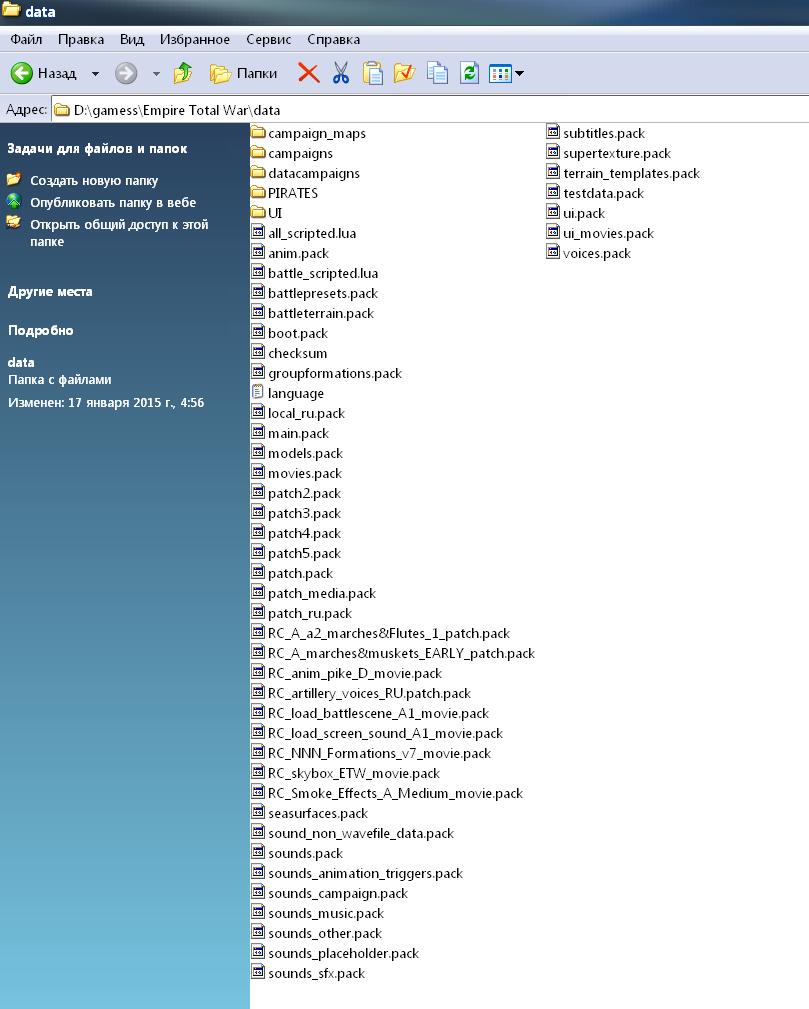Select the language text file icon
Screen dimensions: 809x1009
[258, 392]
